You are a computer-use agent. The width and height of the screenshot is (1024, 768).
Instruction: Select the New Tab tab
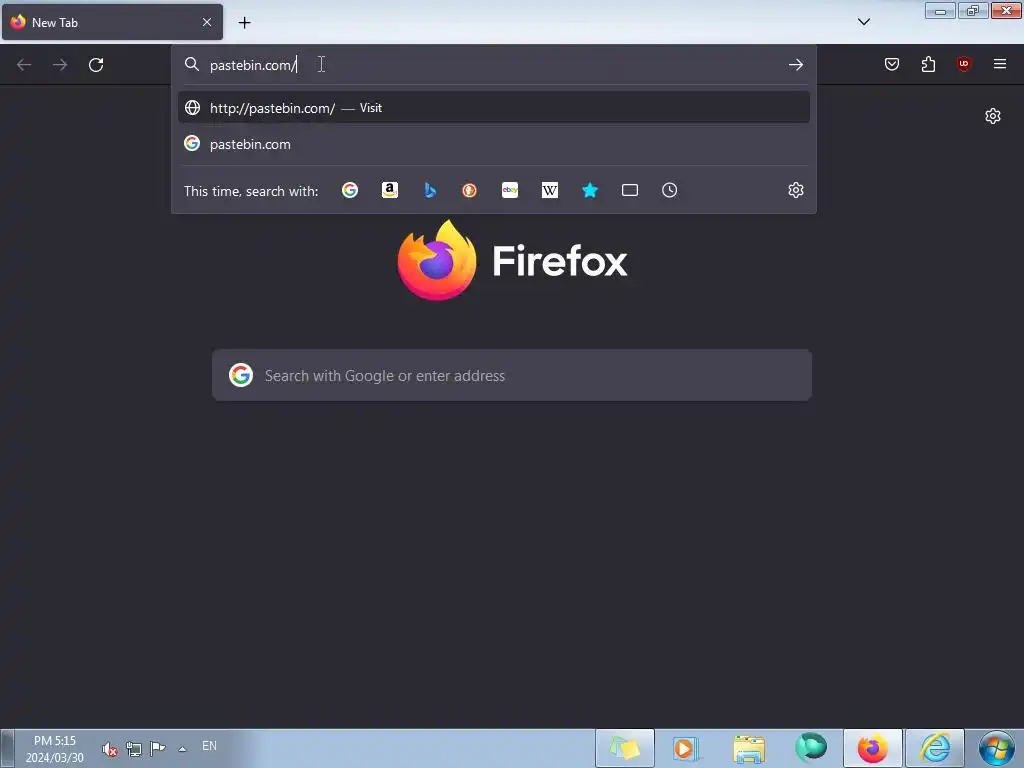point(112,22)
